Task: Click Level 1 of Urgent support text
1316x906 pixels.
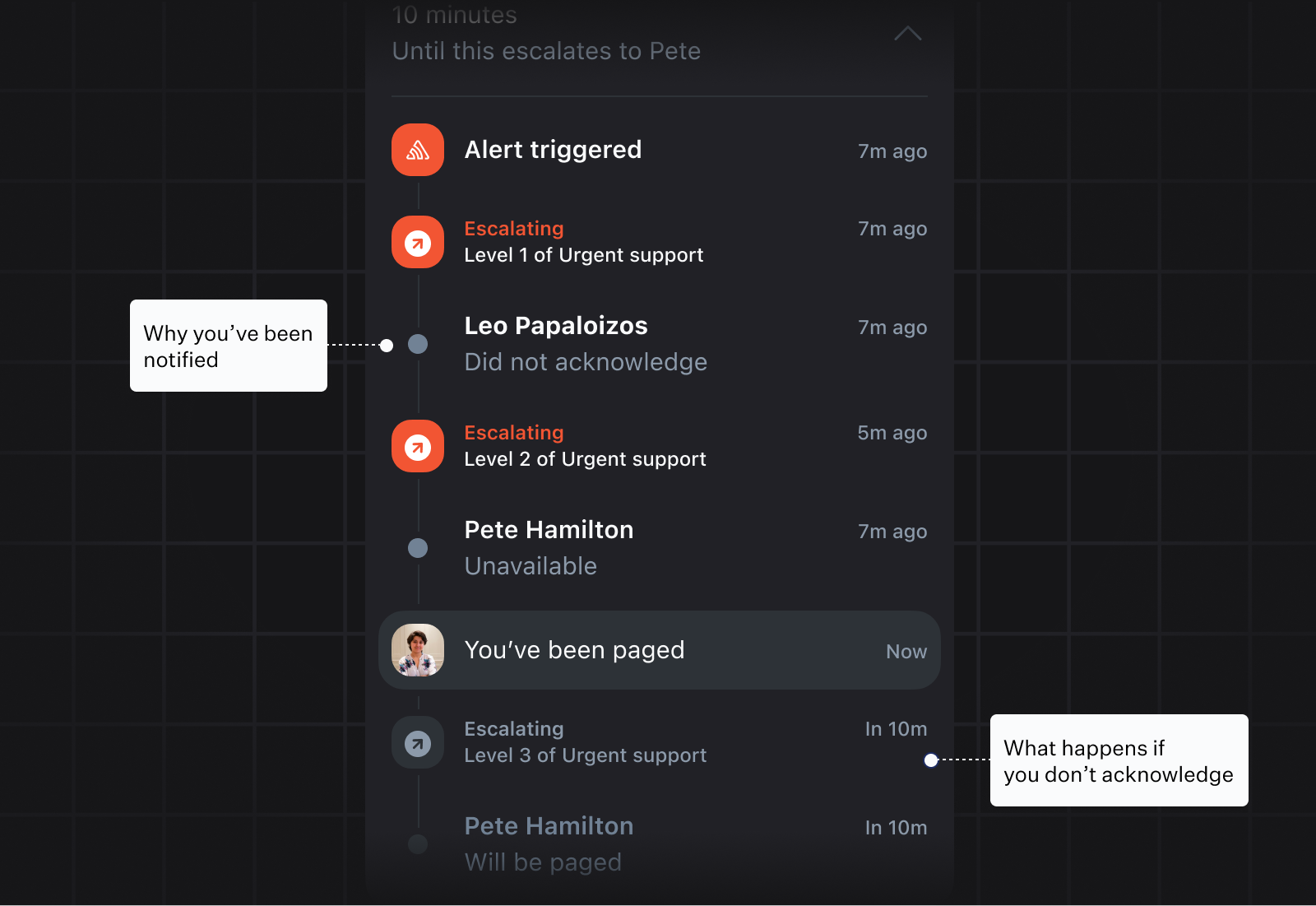Action: click(x=583, y=255)
